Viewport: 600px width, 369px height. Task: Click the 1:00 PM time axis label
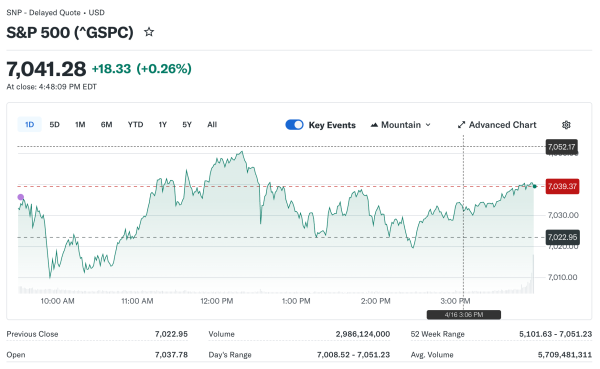pos(296,301)
